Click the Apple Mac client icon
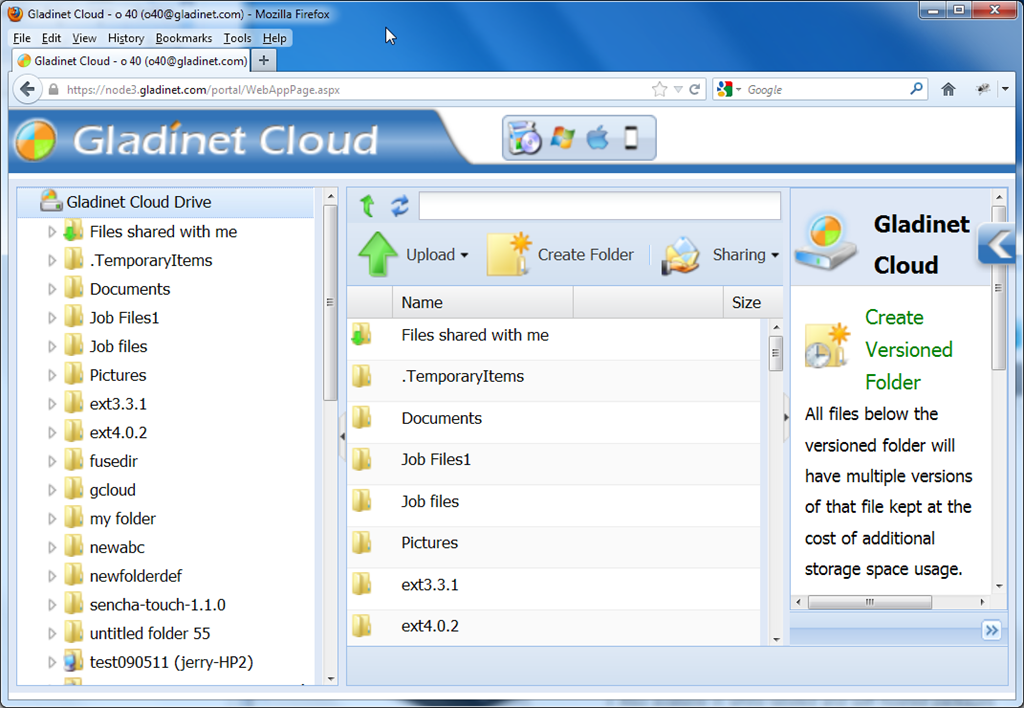The height and width of the screenshot is (708, 1024). pyautogui.click(x=597, y=138)
